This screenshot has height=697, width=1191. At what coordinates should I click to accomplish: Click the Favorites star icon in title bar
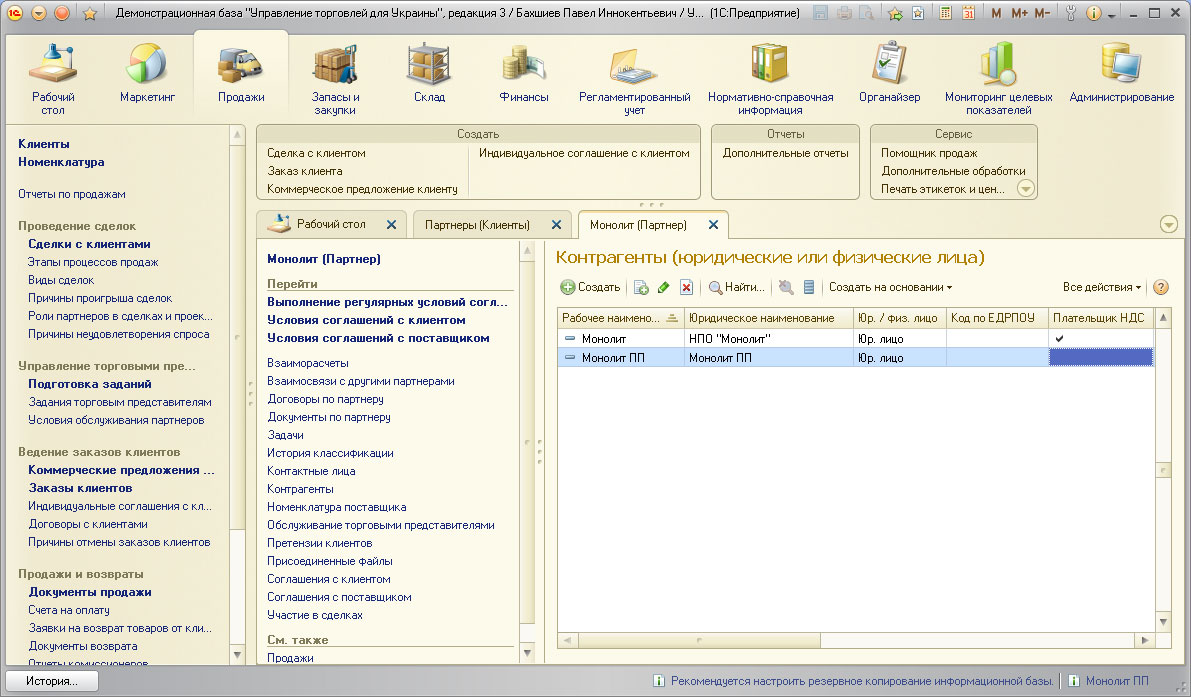(90, 13)
